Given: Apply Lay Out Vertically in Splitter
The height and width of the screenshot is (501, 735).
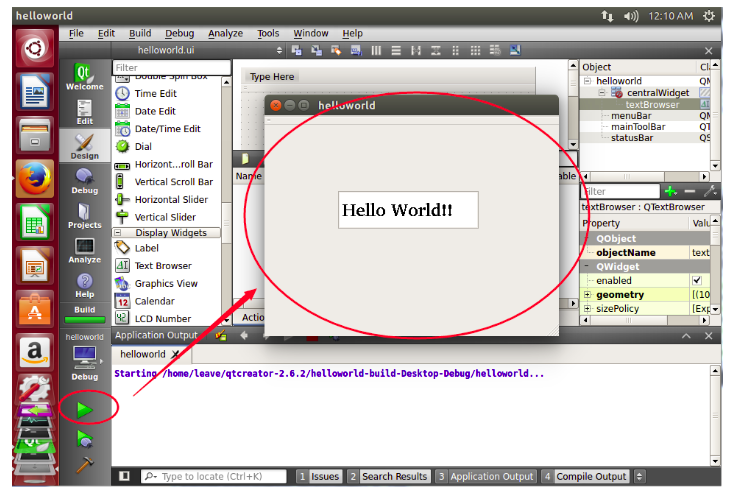Looking at the screenshot, I should pos(435,50).
